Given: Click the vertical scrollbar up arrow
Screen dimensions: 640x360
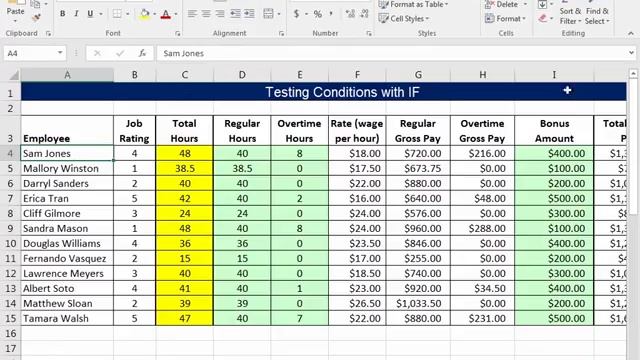Looking at the screenshot, I should (633, 74).
